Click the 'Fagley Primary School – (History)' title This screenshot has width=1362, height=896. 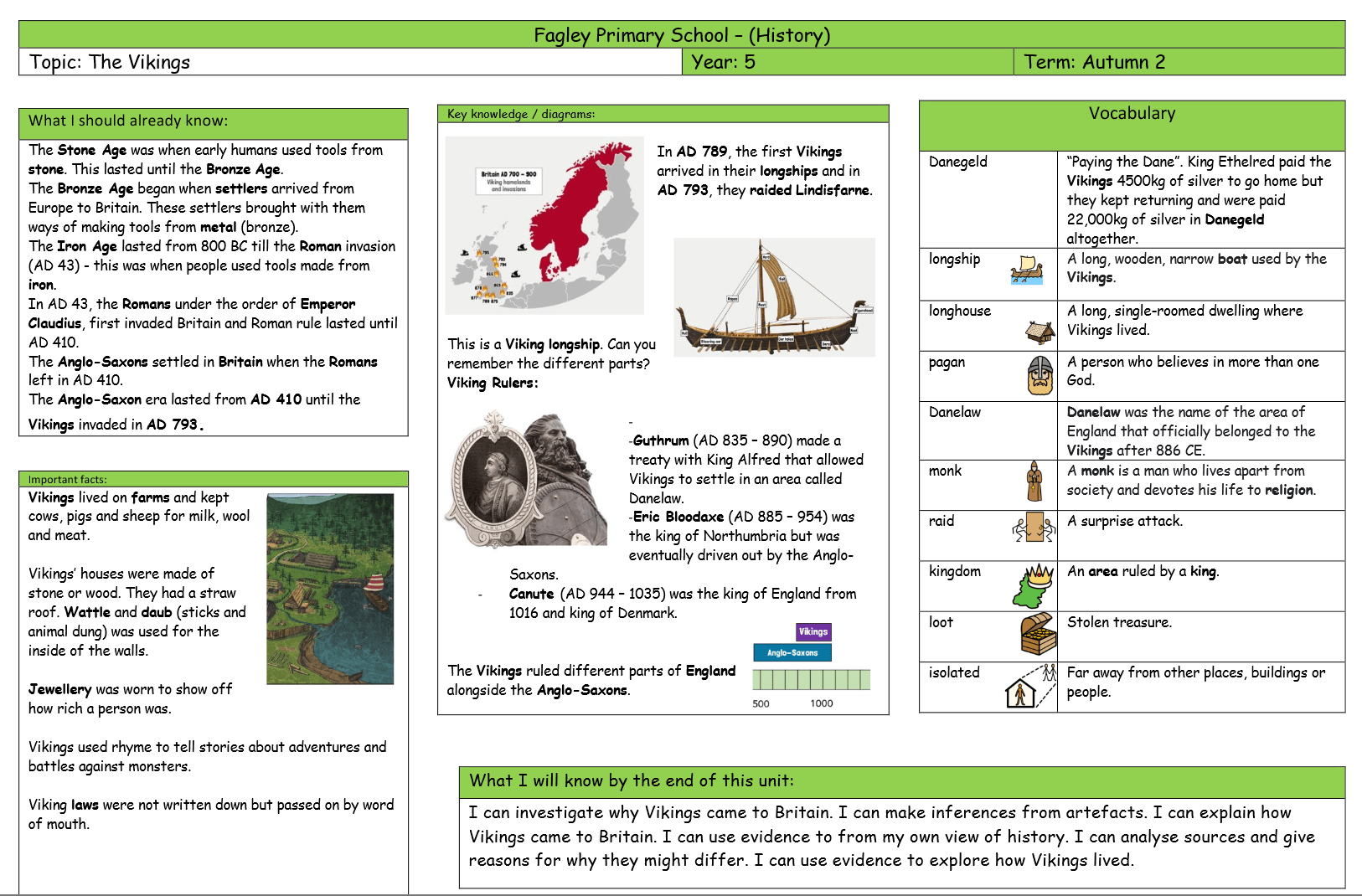[x=682, y=35]
